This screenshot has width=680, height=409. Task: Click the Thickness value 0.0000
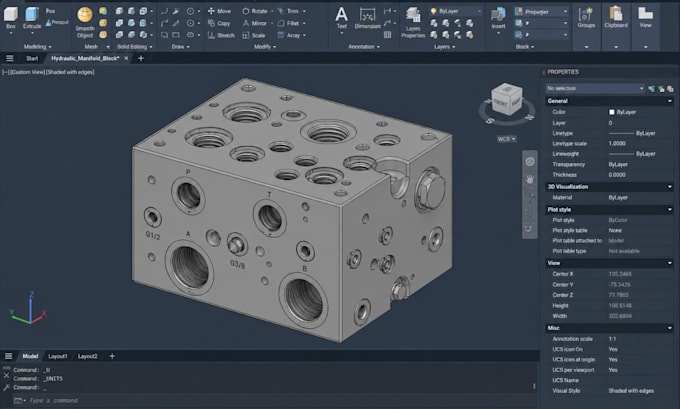(617, 175)
